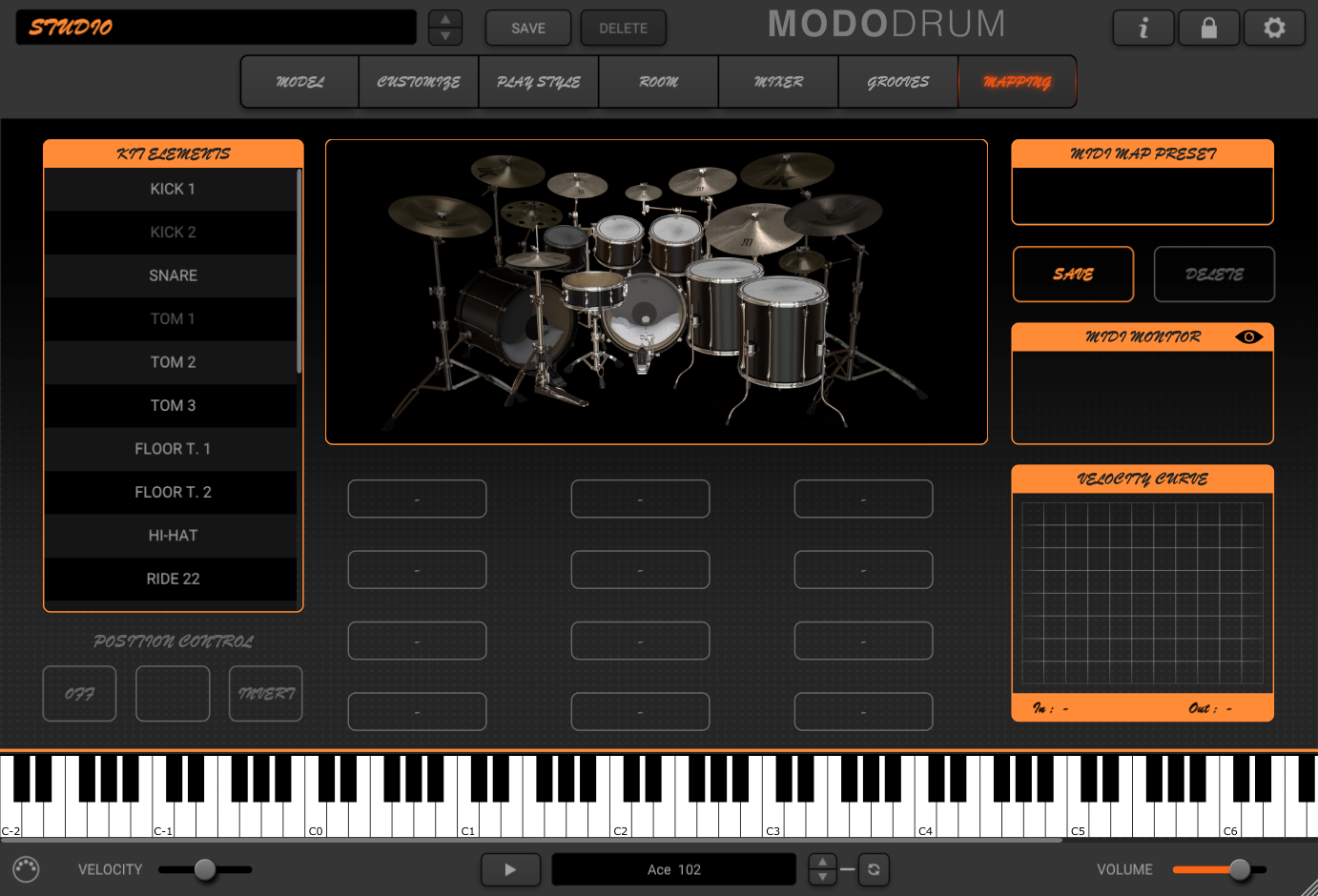Choose Floor T. 1 element
The height and width of the screenshot is (896, 1318).
click(172, 449)
